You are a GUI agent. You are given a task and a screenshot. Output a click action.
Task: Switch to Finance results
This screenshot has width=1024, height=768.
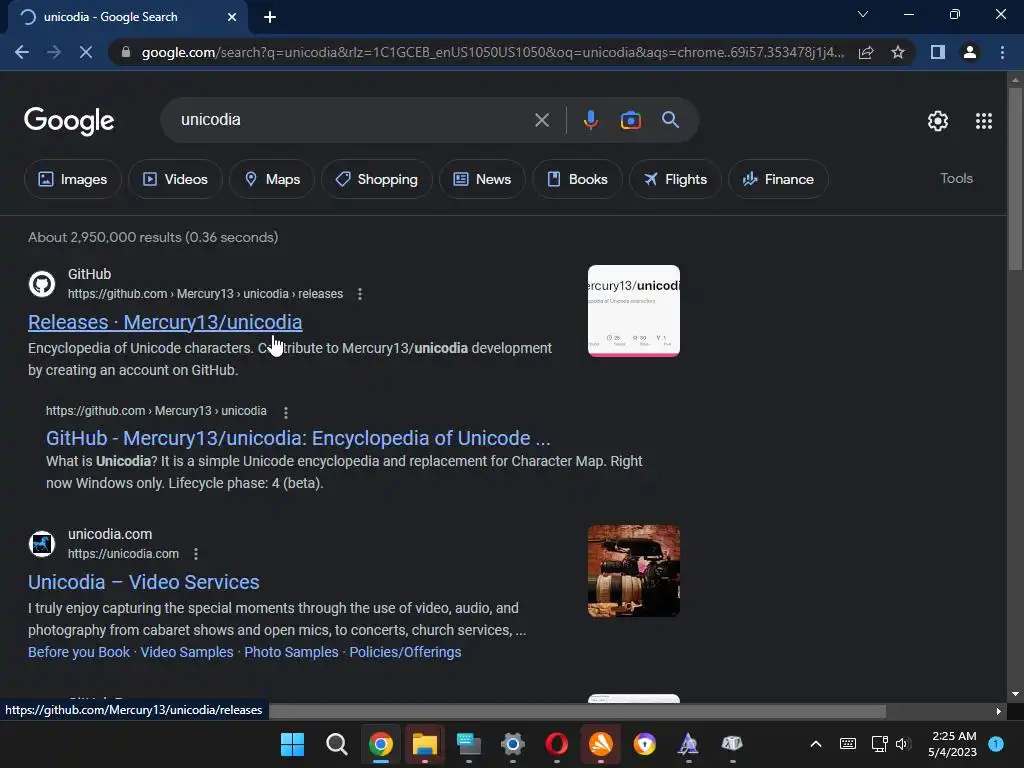(778, 179)
